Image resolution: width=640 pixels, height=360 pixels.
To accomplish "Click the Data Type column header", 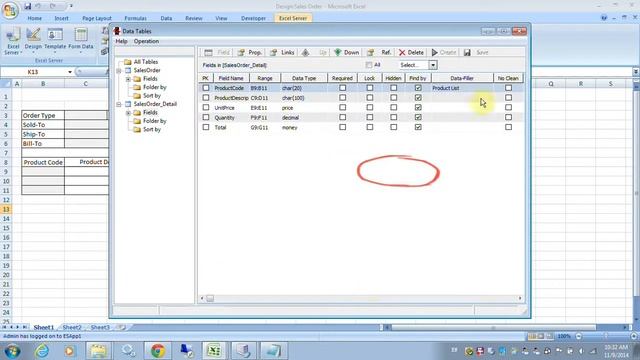I will [x=304, y=78].
